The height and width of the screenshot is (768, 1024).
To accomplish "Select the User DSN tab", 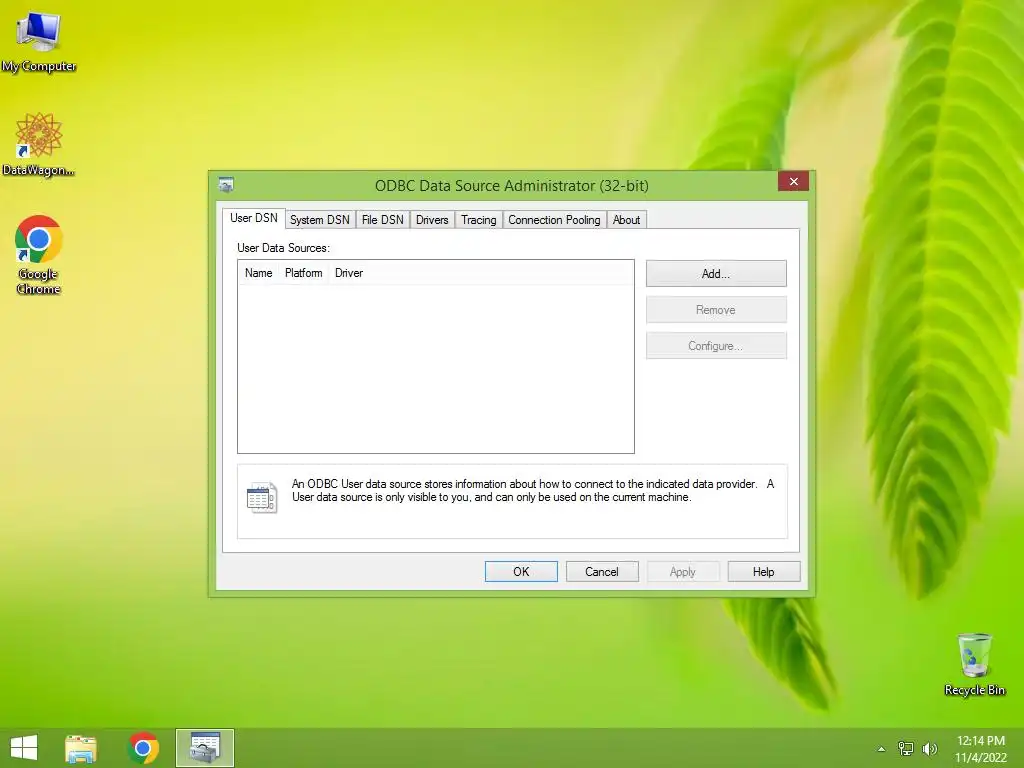I will pyautogui.click(x=253, y=218).
